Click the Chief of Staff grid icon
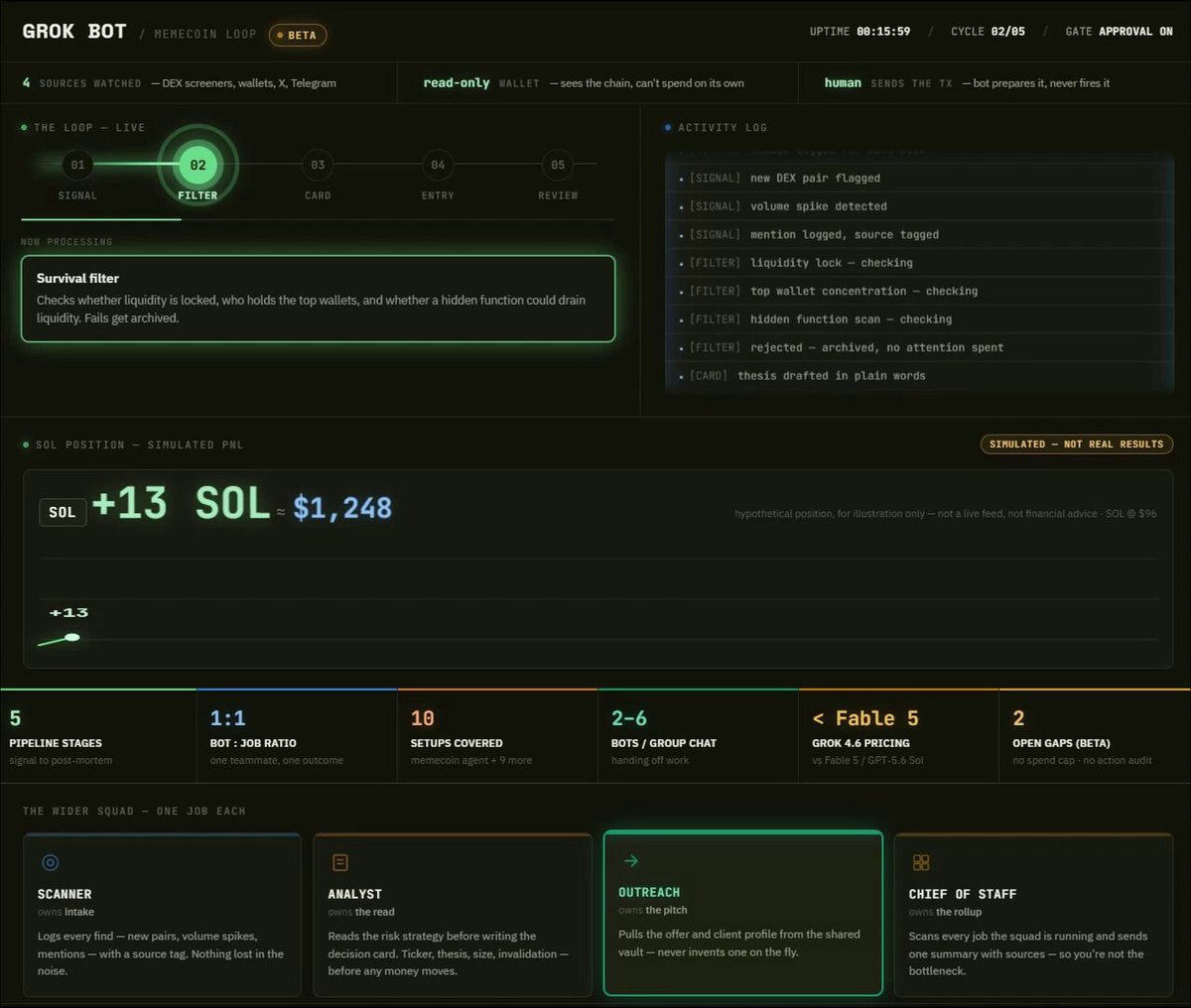This screenshot has height=1008, width=1191. click(x=921, y=863)
